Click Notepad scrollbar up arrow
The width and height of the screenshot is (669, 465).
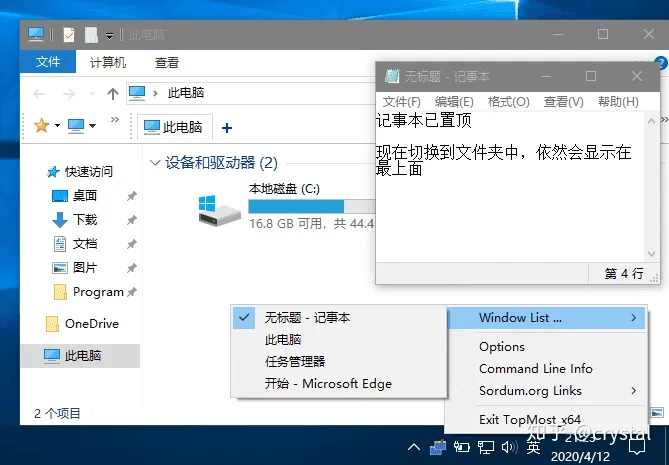652,121
